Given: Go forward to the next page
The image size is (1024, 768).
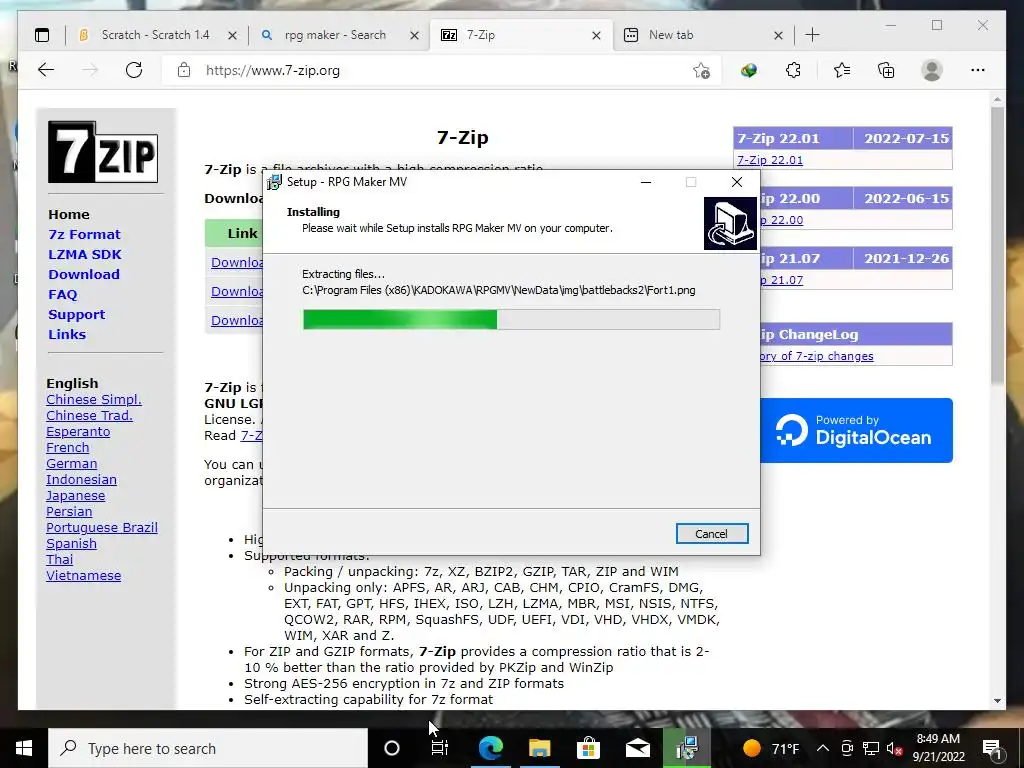Looking at the screenshot, I should [90, 70].
